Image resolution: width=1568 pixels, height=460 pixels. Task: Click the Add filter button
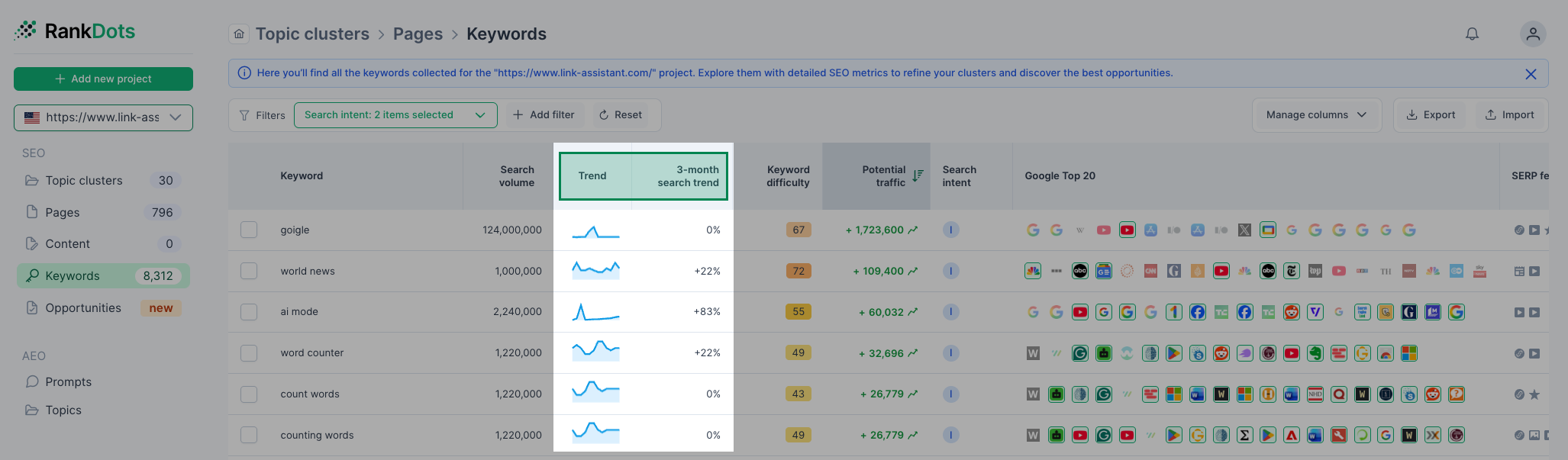click(544, 115)
